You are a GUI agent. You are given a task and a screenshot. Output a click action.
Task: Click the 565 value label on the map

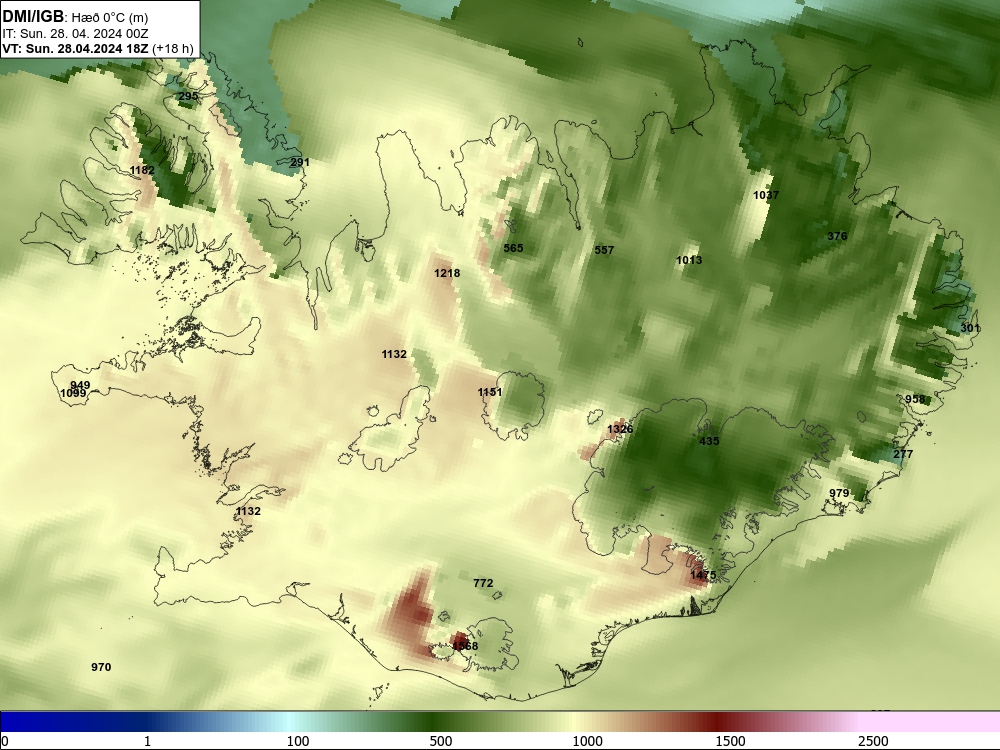pyautogui.click(x=513, y=248)
